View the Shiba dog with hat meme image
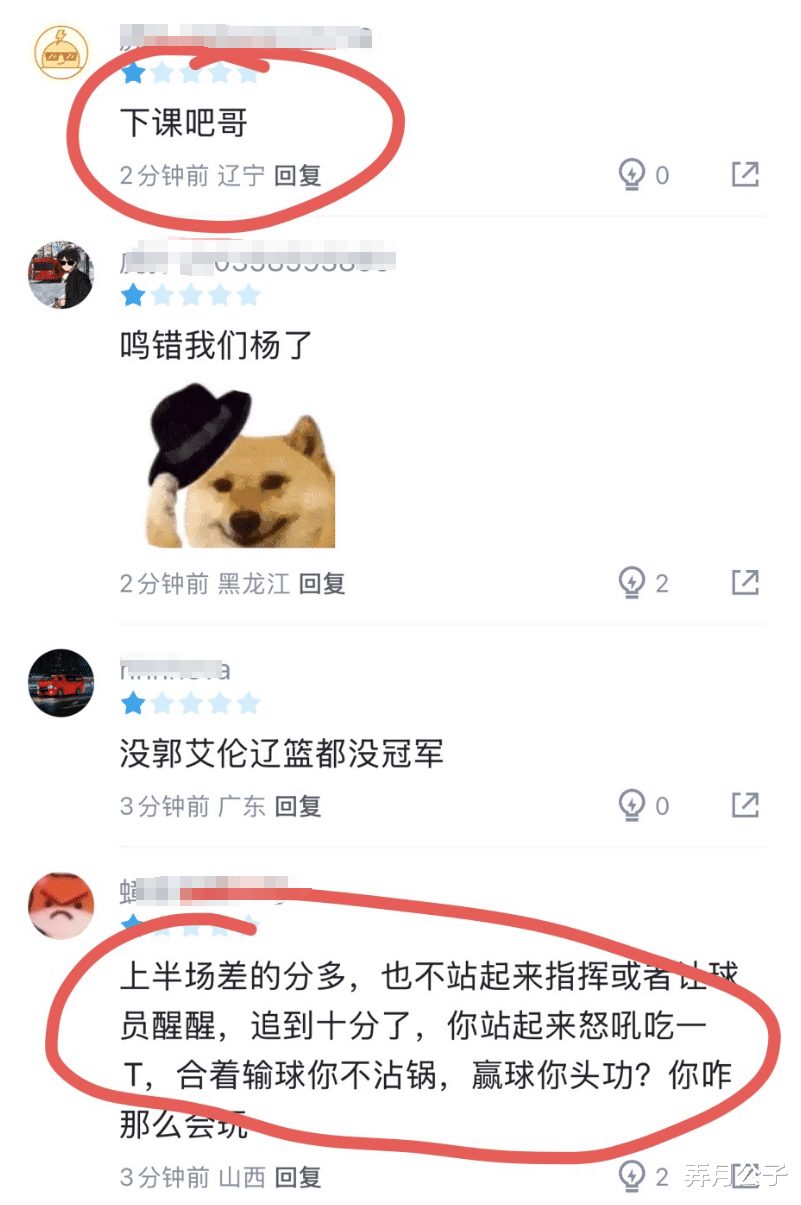The height and width of the screenshot is (1205, 801). pos(240,467)
